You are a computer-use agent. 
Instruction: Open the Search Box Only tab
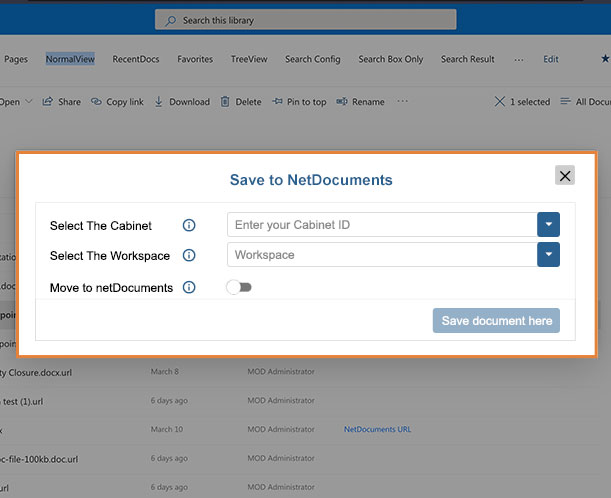[x=390, y=59]
